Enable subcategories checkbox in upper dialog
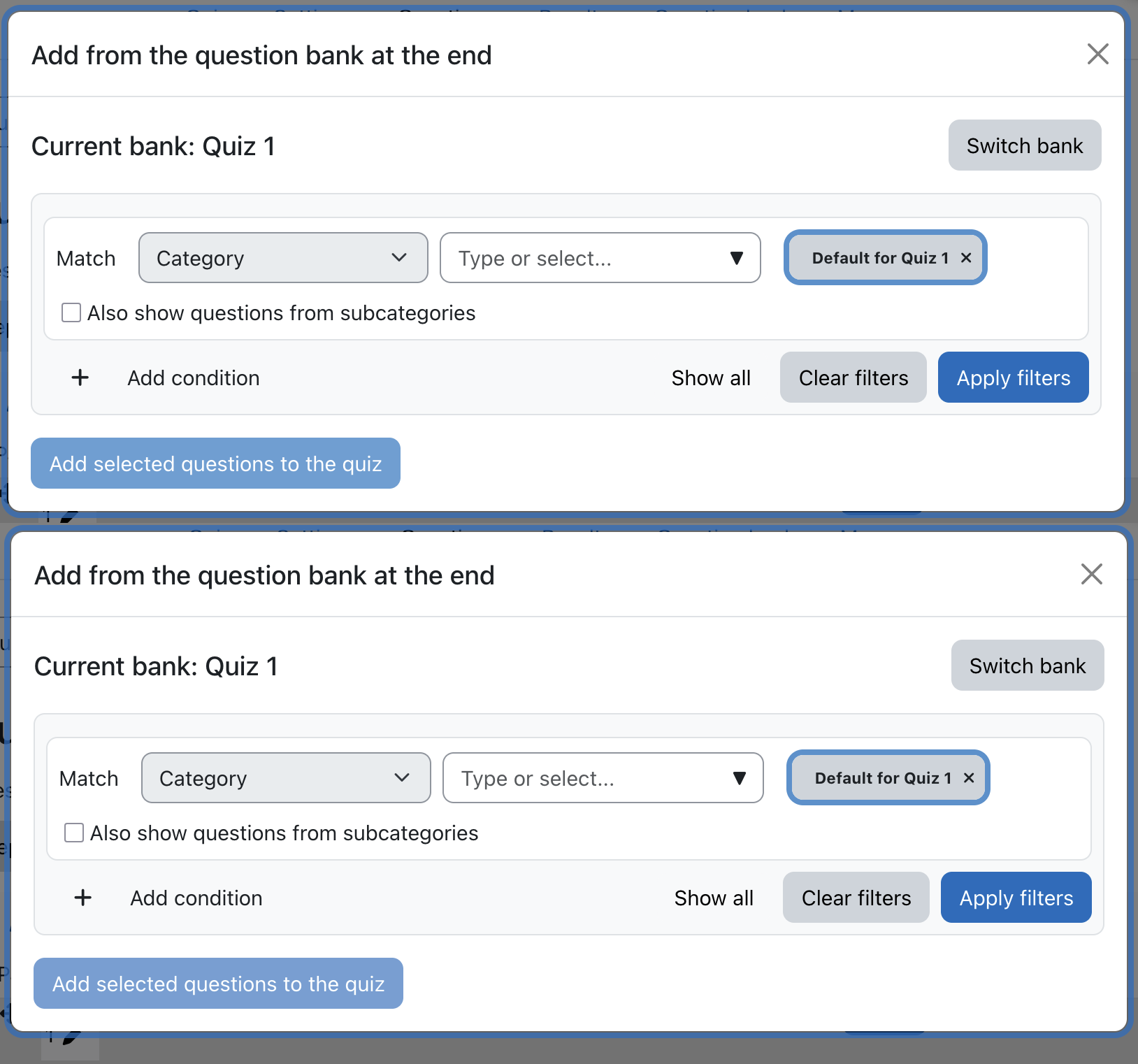Screen dimensions: 1138x1064 [71, 312]
